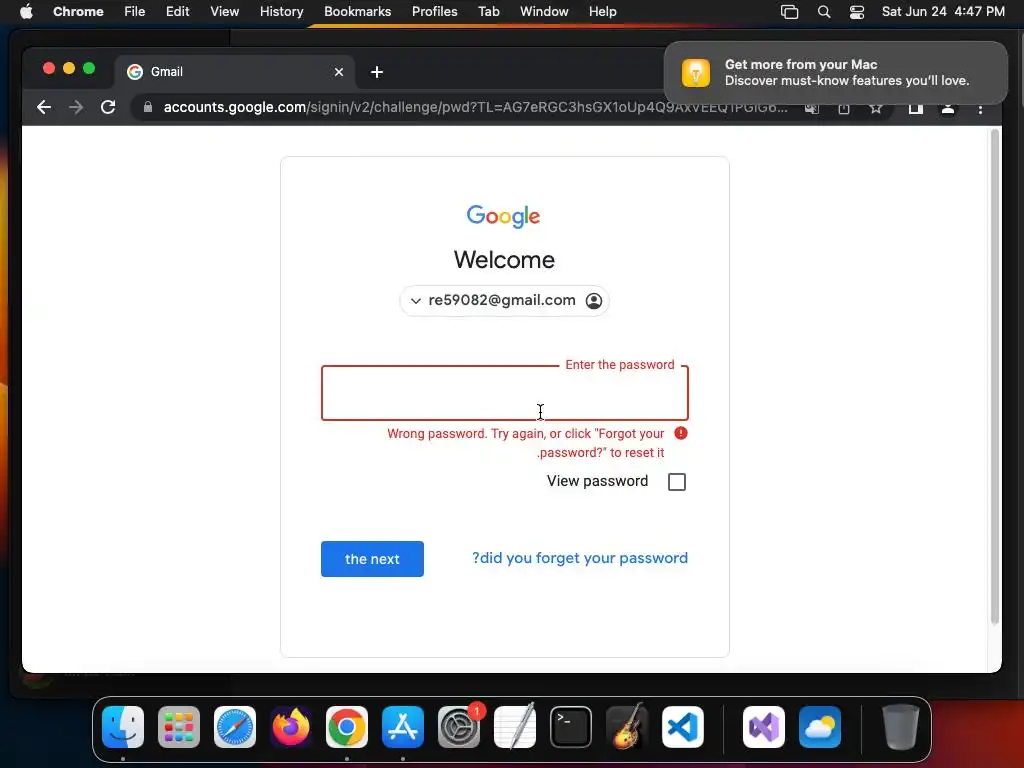Viewport: 1024px width, 768px height.
Task: Click the screen mirroring icon in menu bar
Action: (x=790, y=12)
